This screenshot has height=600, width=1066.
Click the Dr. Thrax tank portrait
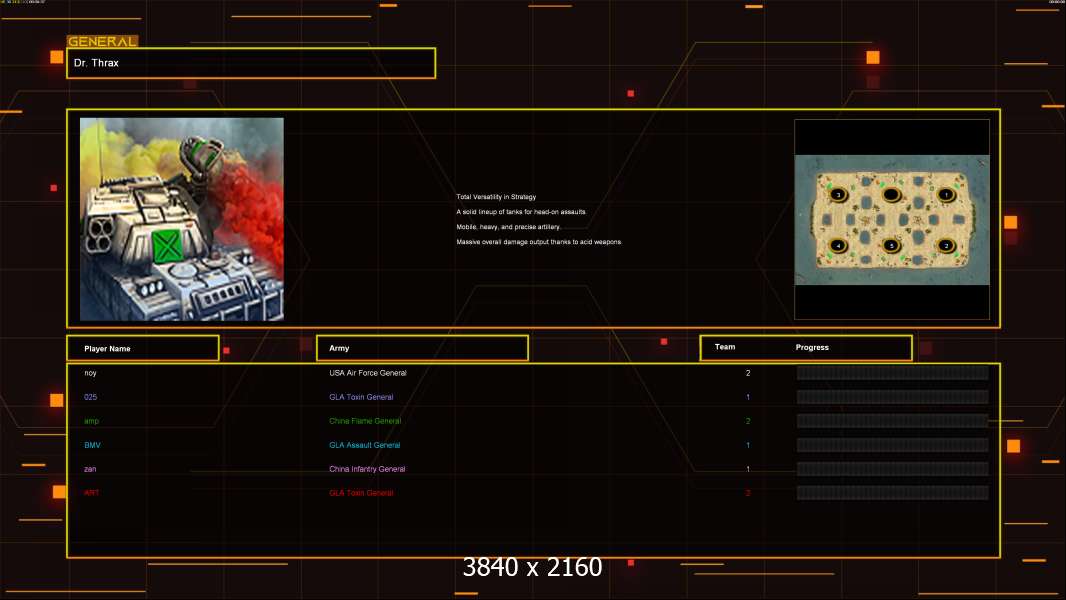(182, 219)
